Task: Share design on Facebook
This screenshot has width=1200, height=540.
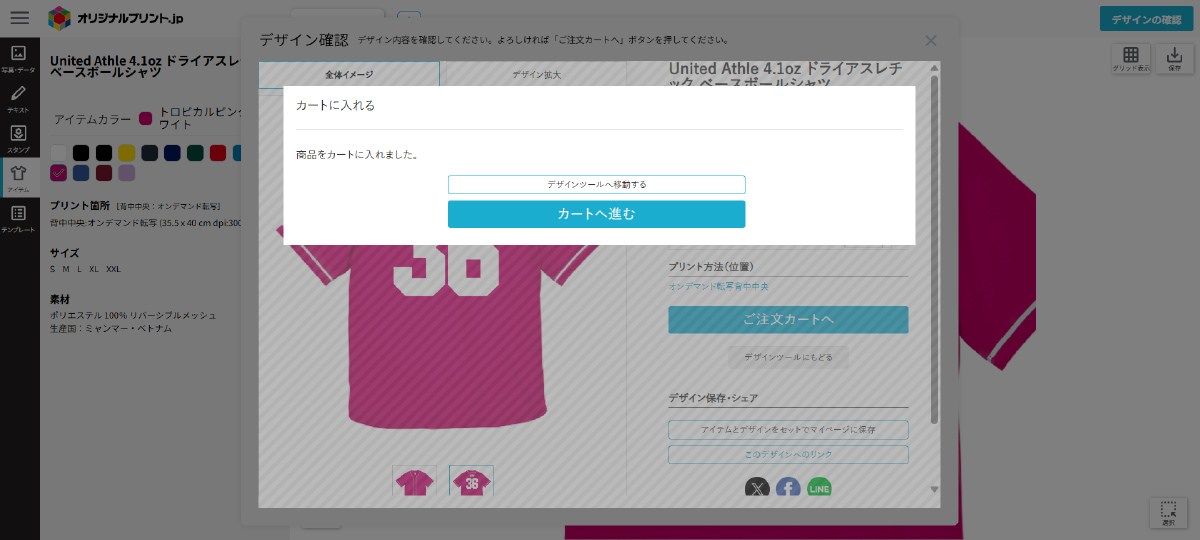Action: click(788, 488)
